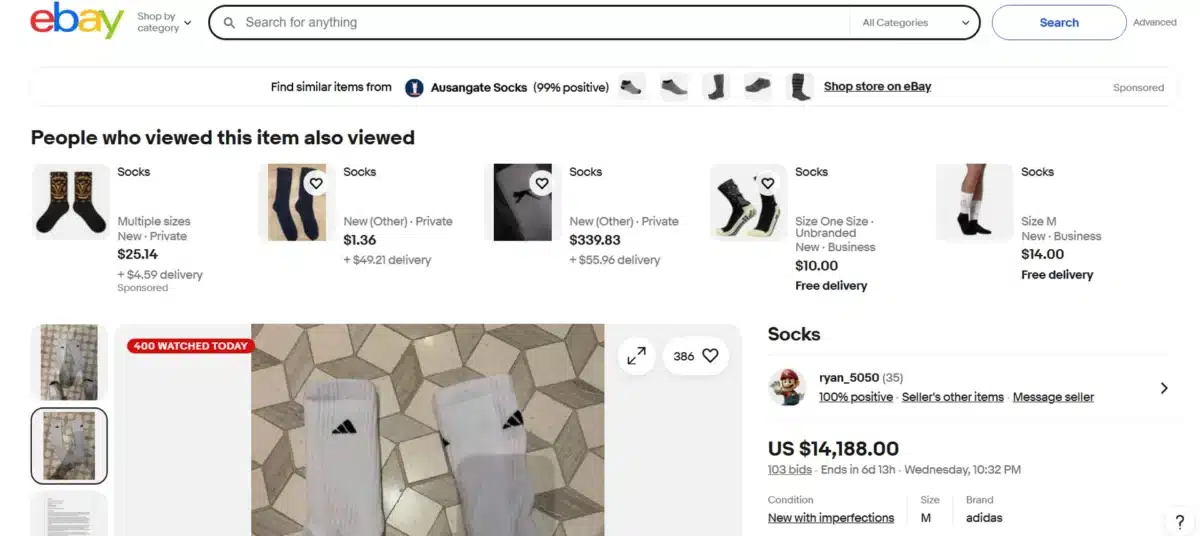
Task: Open ryan_5050 seller avatar
Action: click(787, 388)
